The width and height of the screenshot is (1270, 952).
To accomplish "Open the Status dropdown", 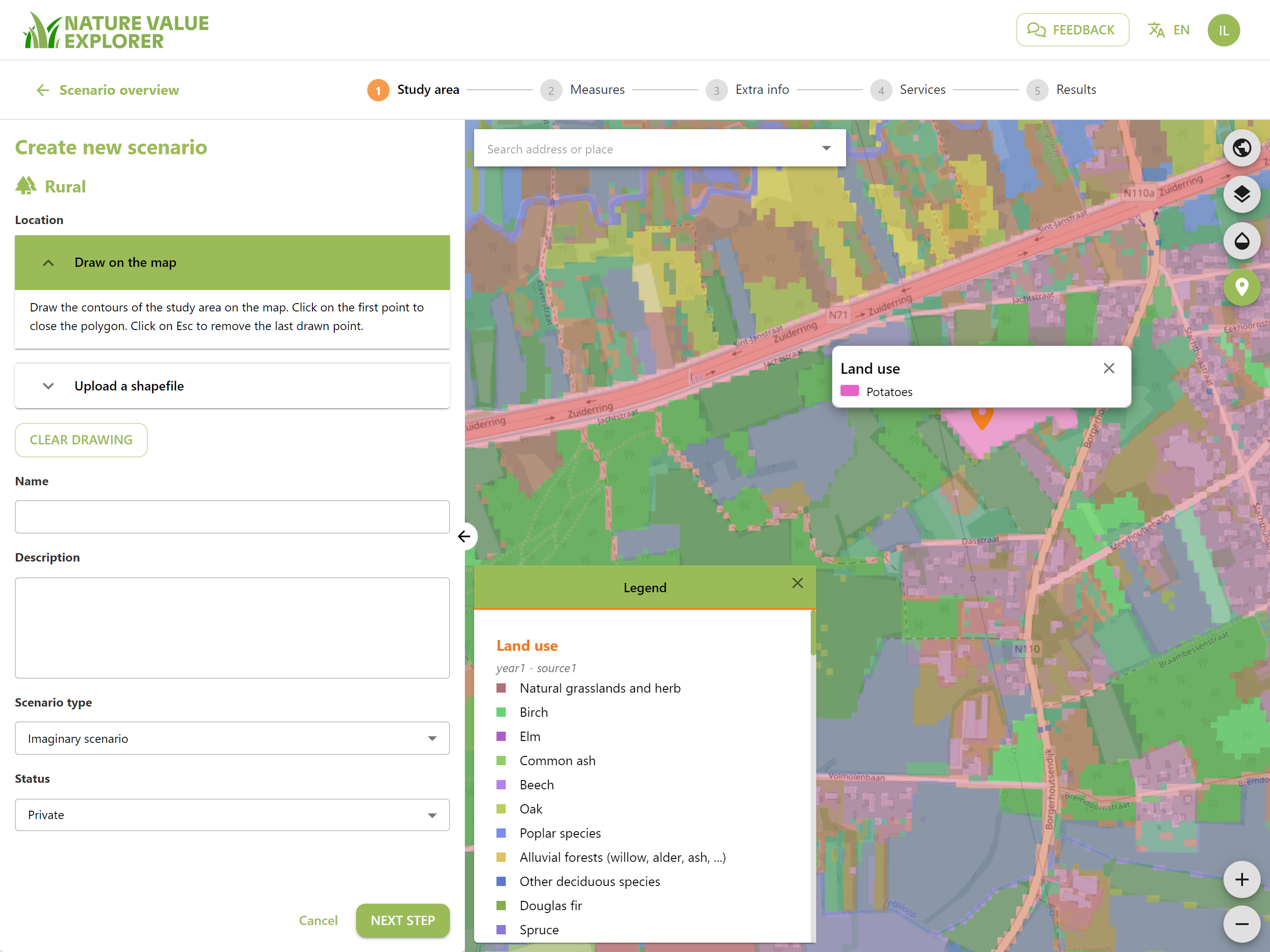I will [232, 815].
